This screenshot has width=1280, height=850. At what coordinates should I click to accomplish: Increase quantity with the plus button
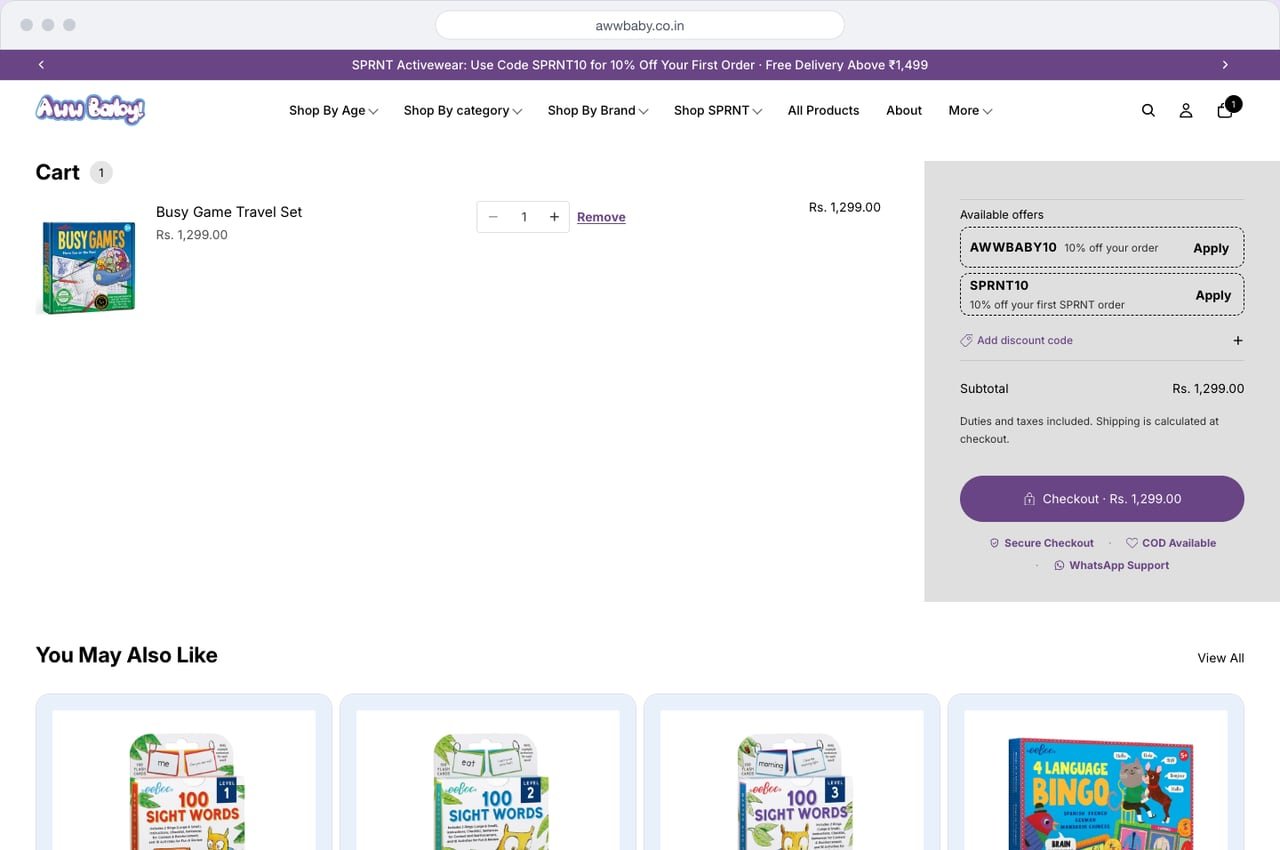(x=554, y=217)
